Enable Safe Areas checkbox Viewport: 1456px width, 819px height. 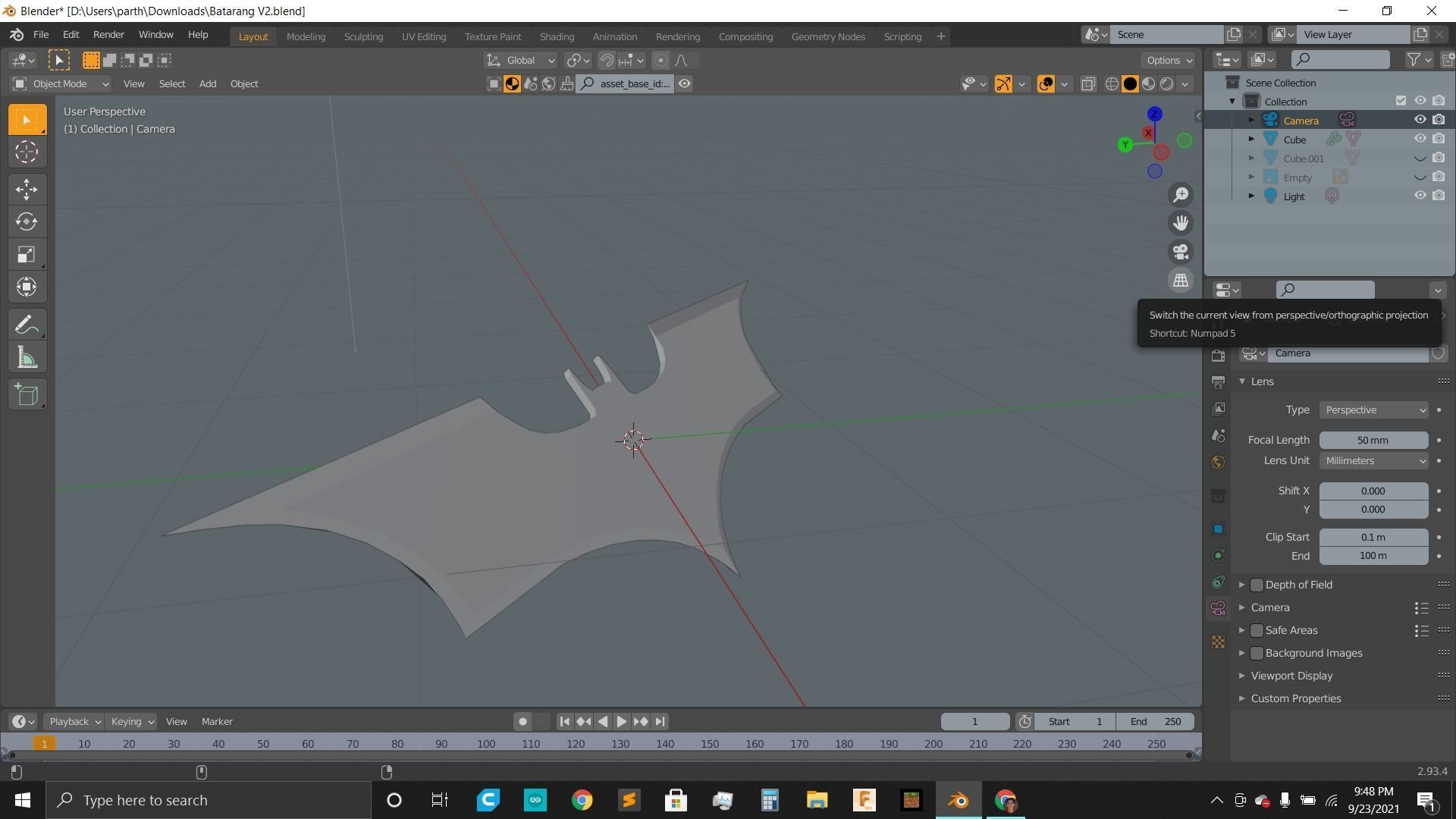1257,630
